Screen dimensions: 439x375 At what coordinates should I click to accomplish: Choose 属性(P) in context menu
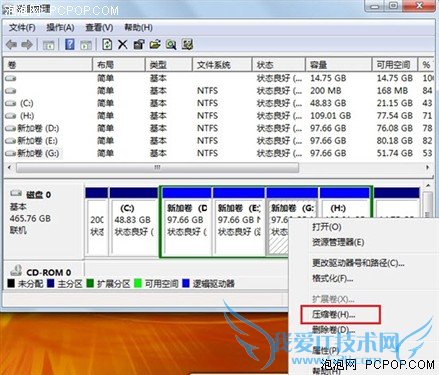coord(326,350)
